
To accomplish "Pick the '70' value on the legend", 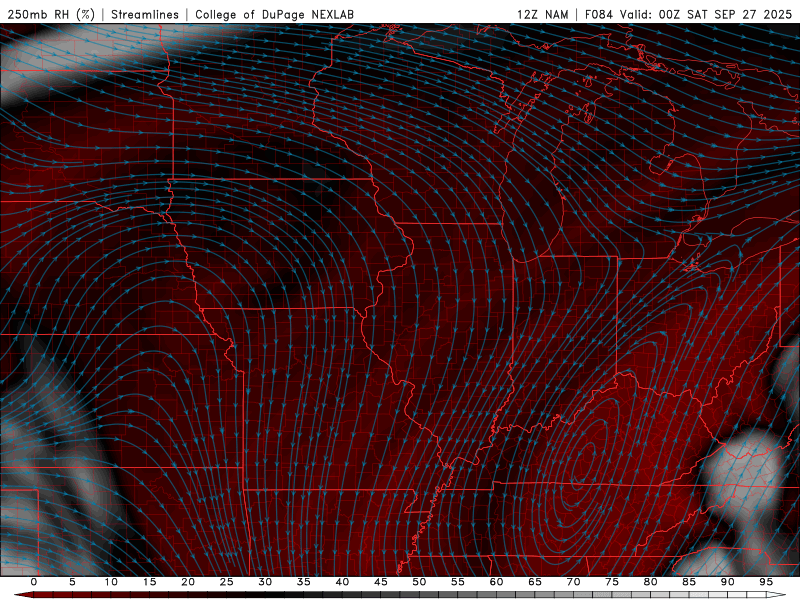I will (x=573, y=582).
